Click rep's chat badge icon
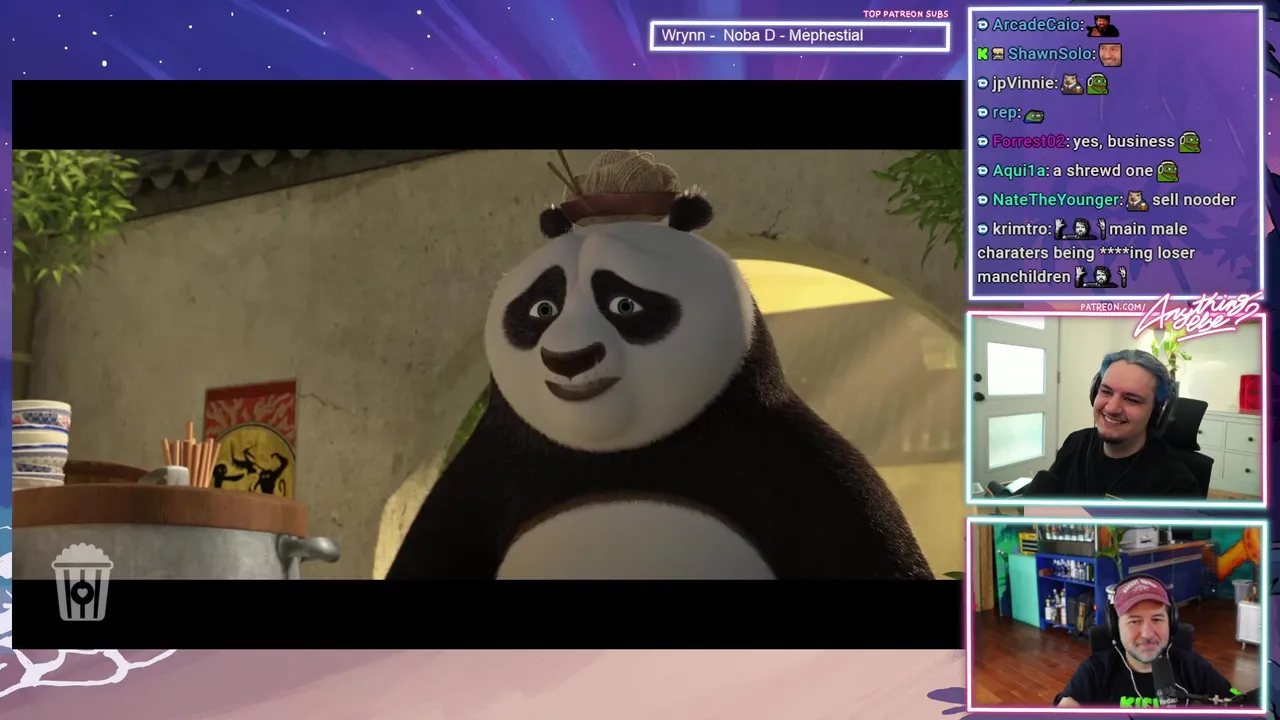This screenshot has height=720, width=1280. 983,112
